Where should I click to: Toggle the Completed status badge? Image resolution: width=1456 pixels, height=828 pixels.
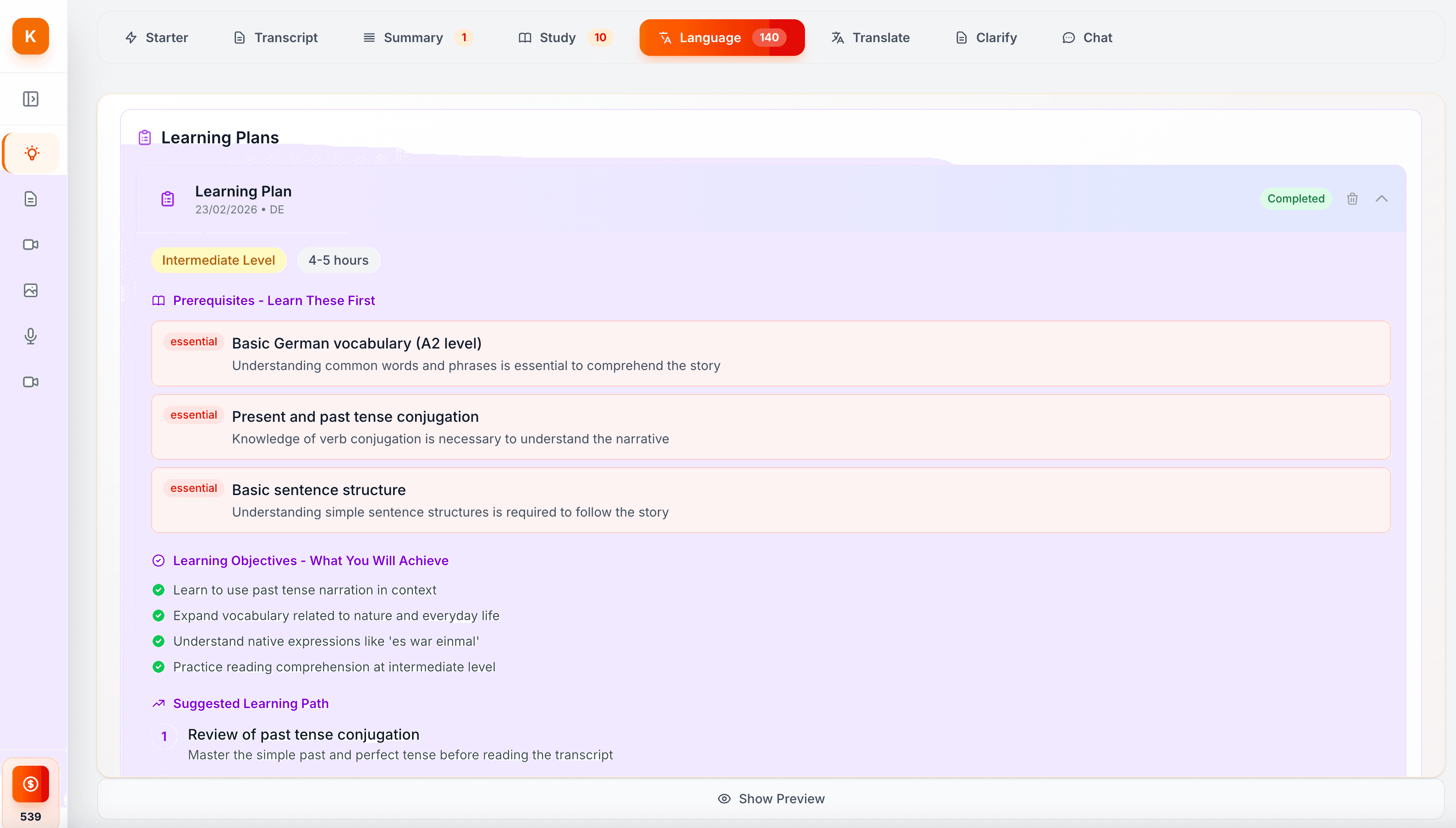[x=1296, y=198]
